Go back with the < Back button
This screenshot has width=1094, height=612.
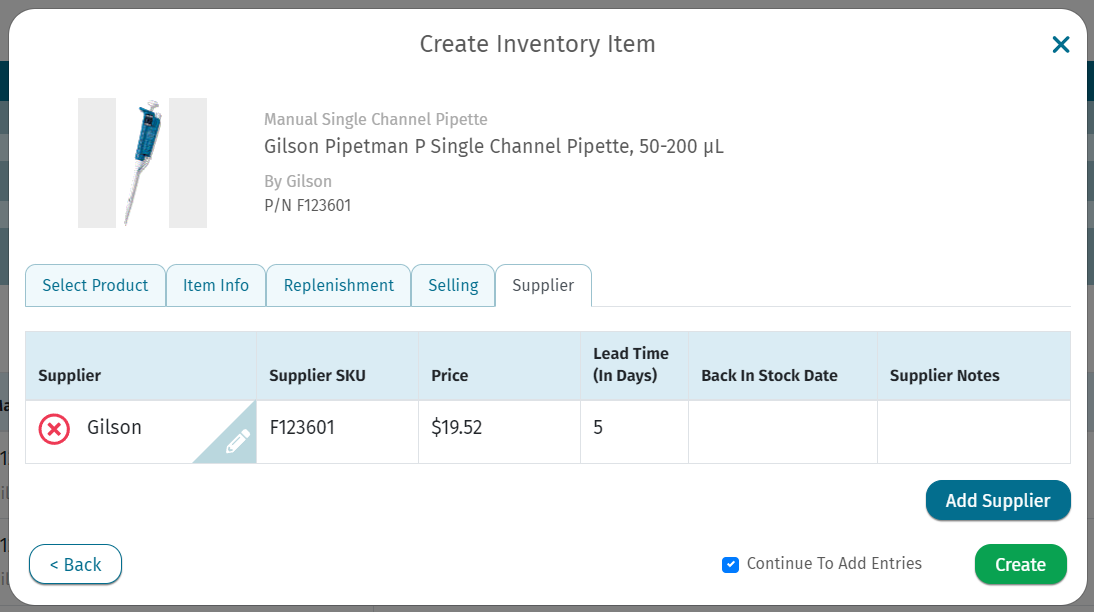[75, 565]
